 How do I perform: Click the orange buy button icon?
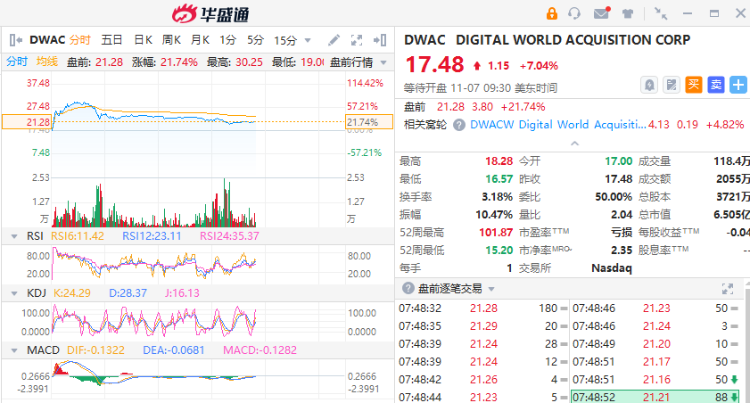click(694, 85)
